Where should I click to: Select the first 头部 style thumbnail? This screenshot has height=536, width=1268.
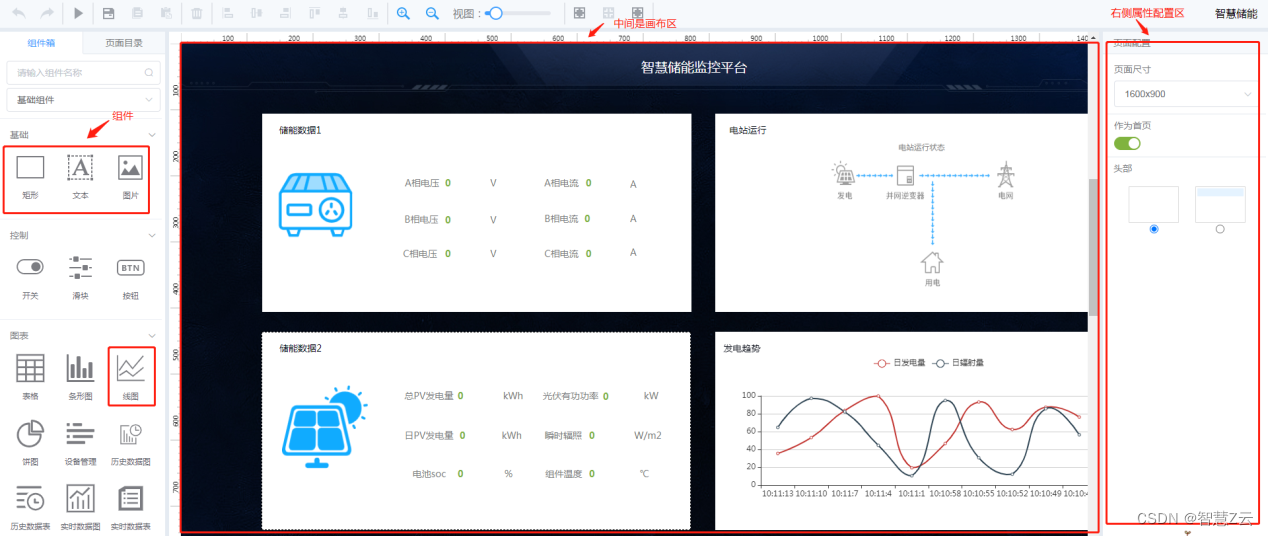coord(1153,204)
